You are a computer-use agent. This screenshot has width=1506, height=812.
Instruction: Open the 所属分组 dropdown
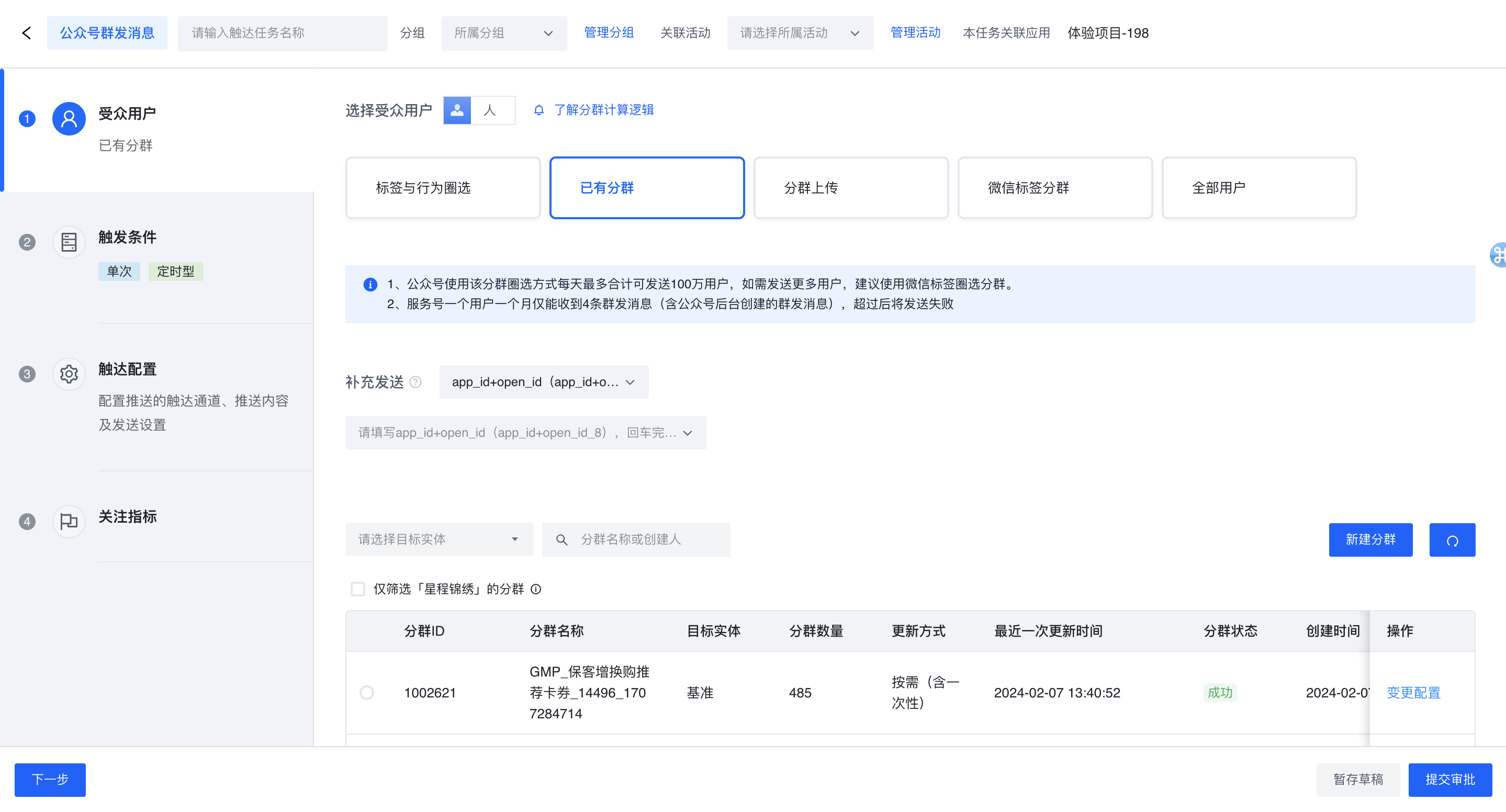tap(503, 33)
